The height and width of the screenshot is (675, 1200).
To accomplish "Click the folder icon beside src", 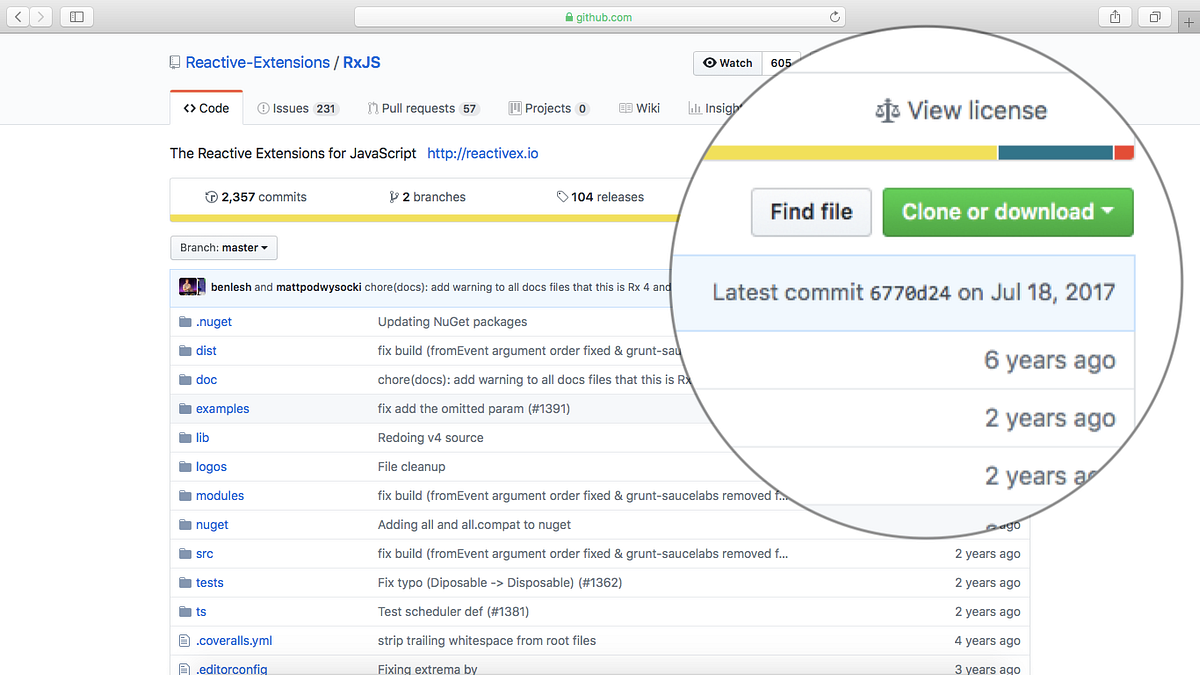I will pyautogui.click(x=185, y=554).
